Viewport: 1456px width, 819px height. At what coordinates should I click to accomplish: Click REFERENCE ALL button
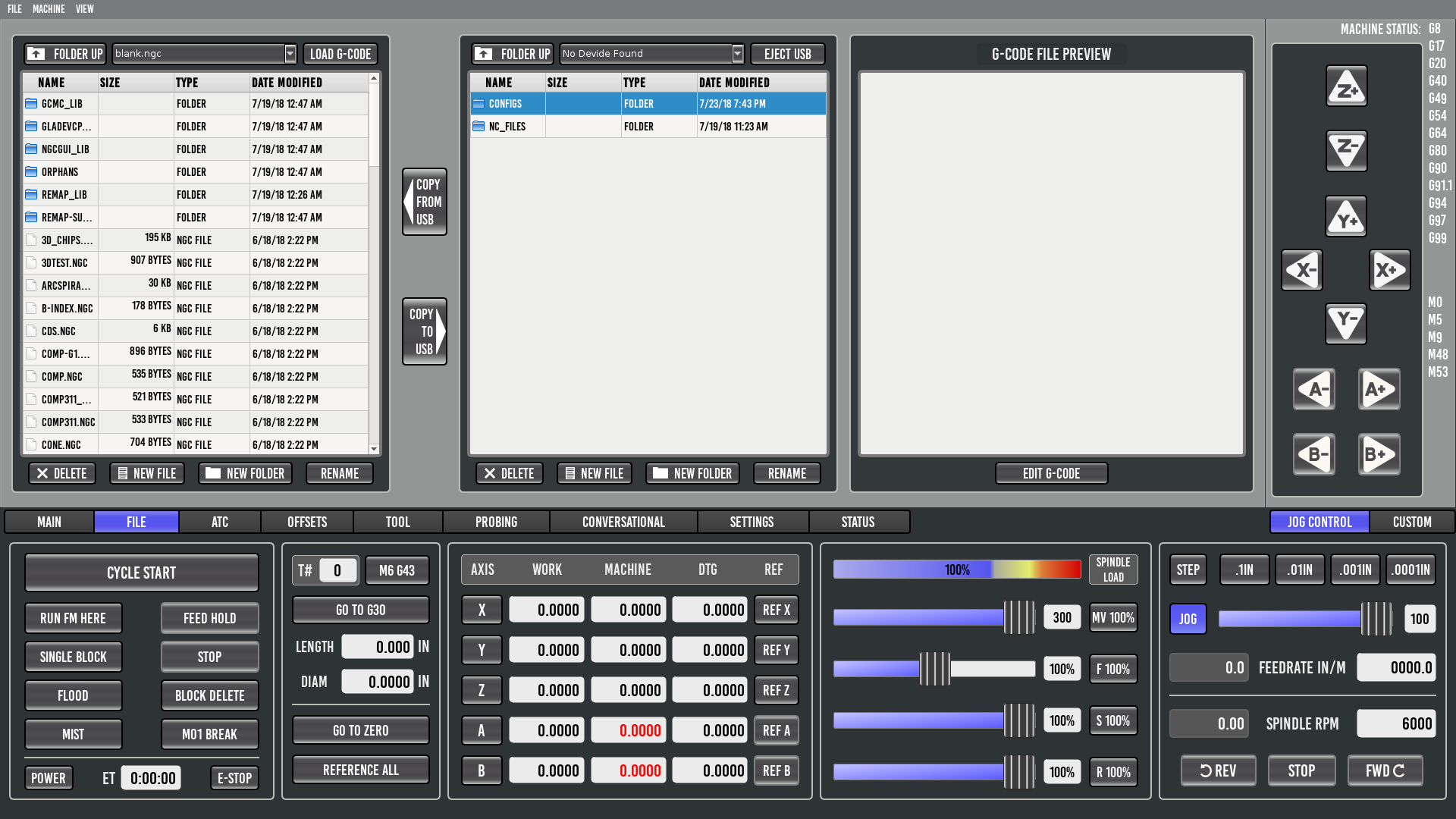pos(361,770)
